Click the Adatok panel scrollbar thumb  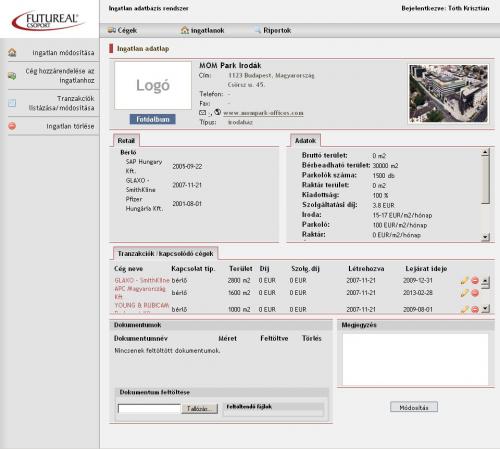(485, 180)
